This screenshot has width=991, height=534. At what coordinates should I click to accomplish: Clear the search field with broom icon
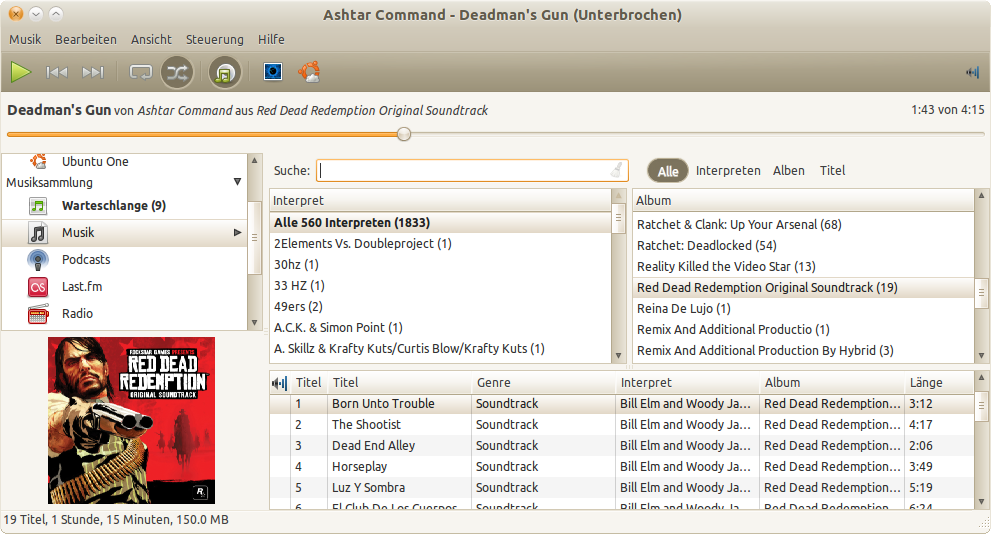pyautogui.click(x=617, y=170)
